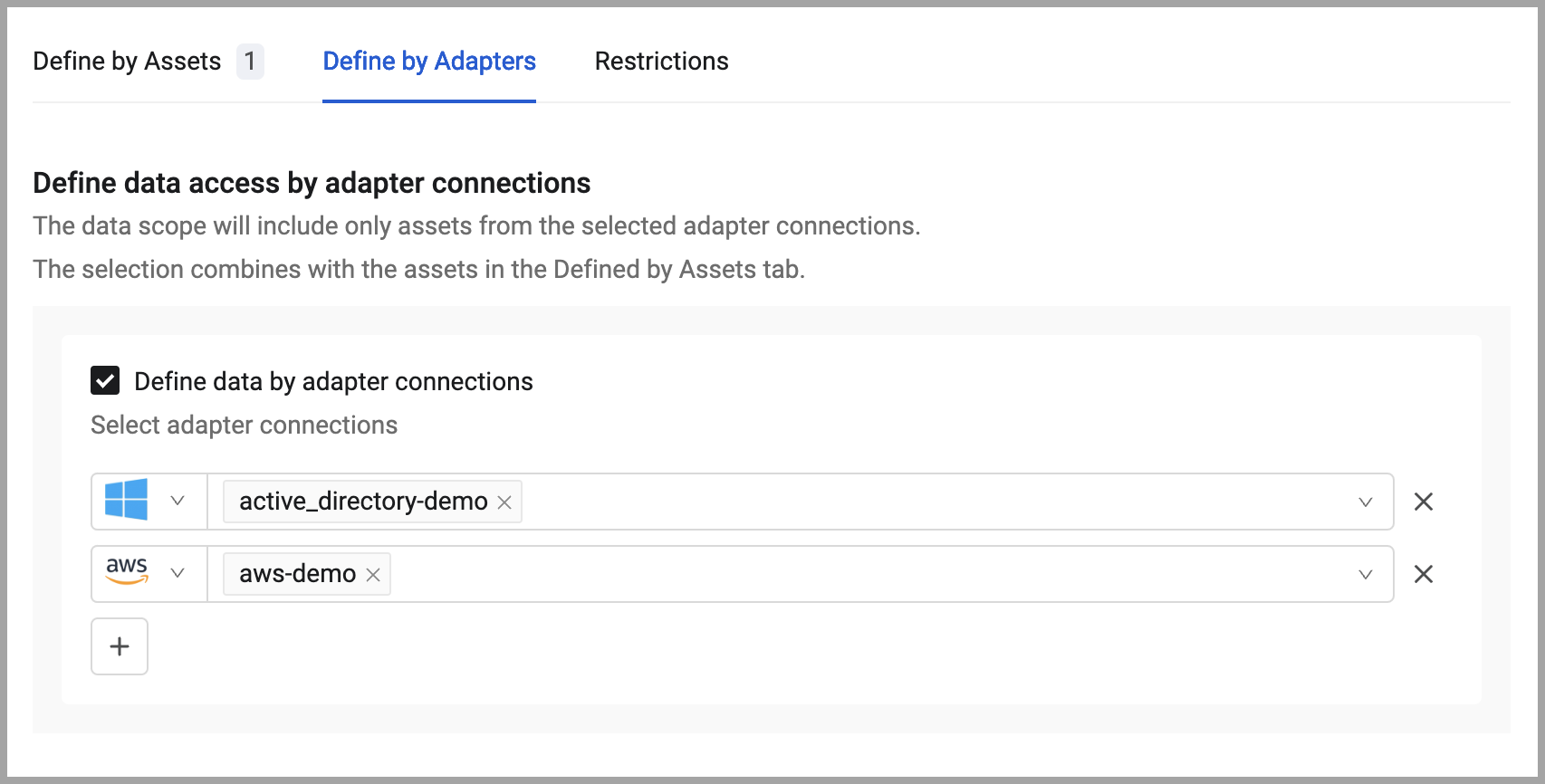This screenshot has width=1545, height=784.
Task: Switch to Define by Assets tab
Action: point(127,62)
